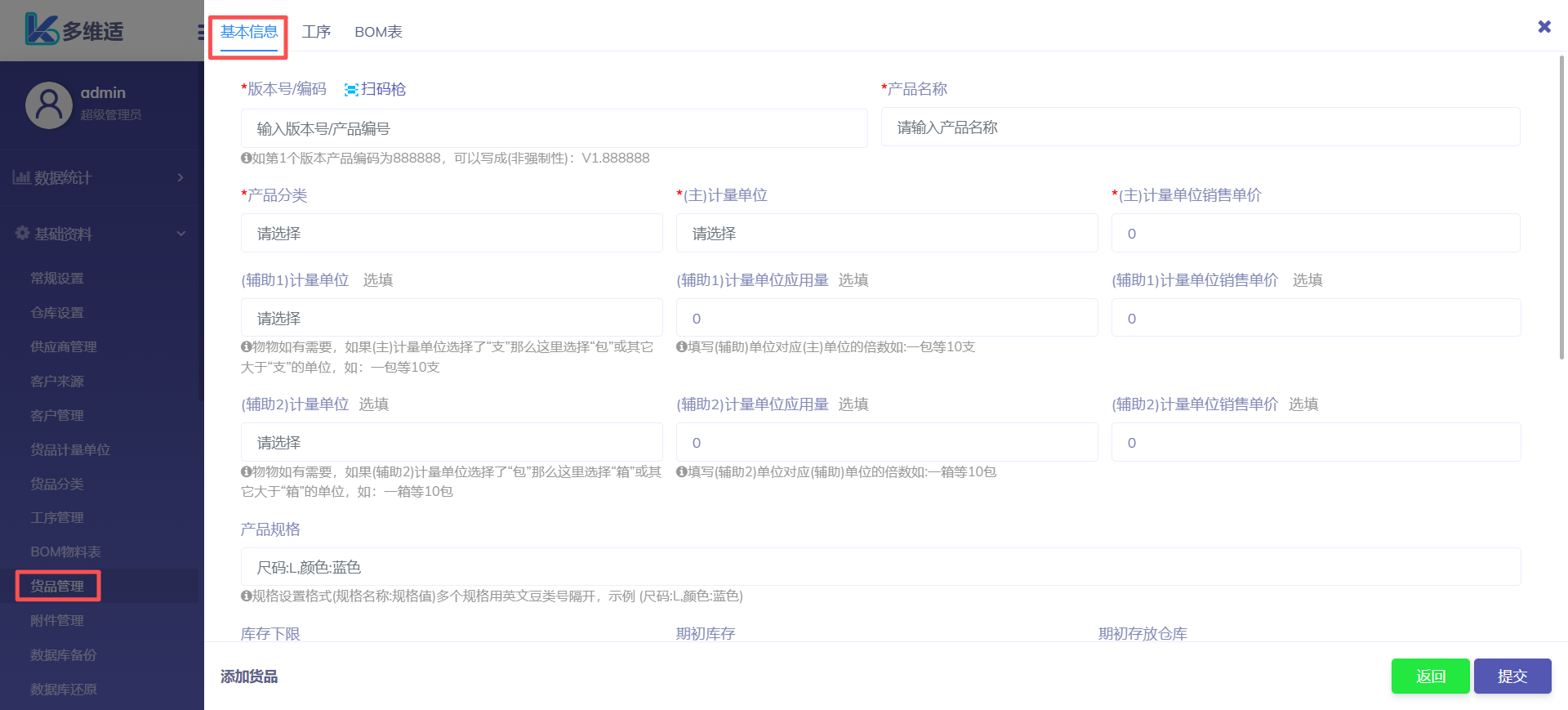Open the (辅助1)计量单位 dropdown

tap(452, 319)
